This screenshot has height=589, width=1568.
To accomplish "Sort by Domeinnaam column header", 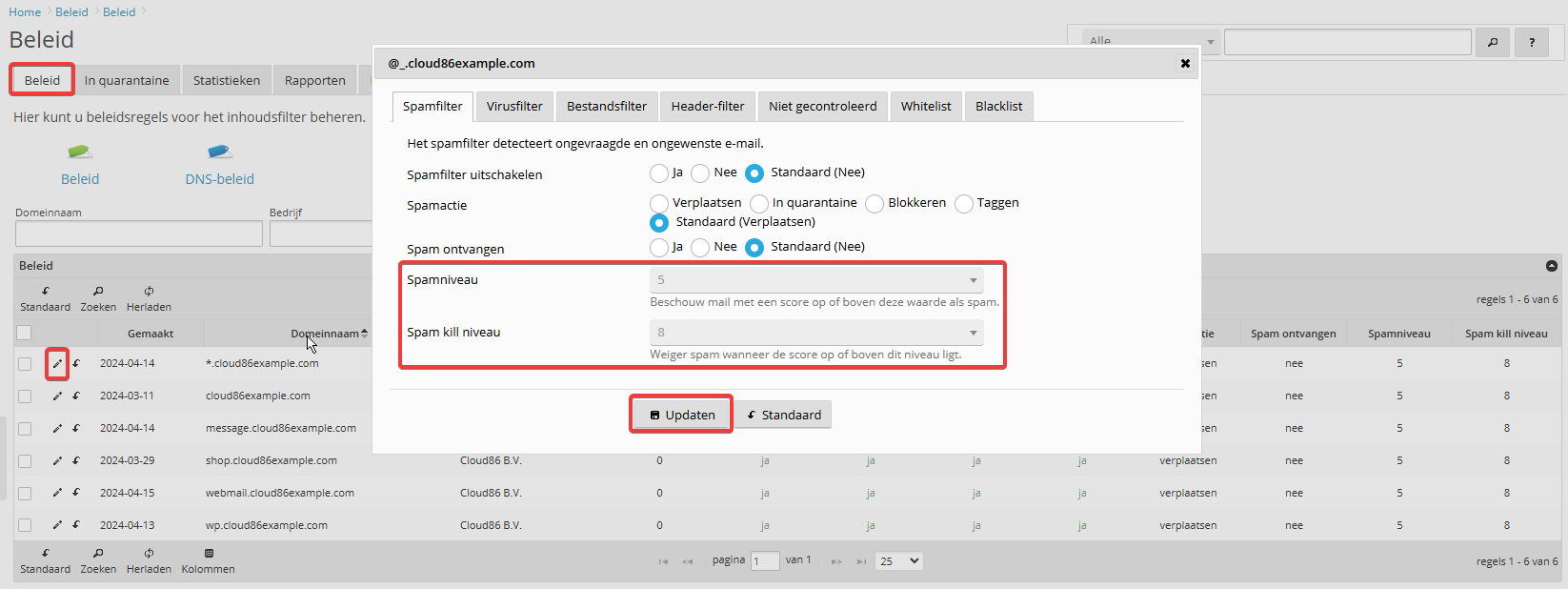I will tap(329, 334).
